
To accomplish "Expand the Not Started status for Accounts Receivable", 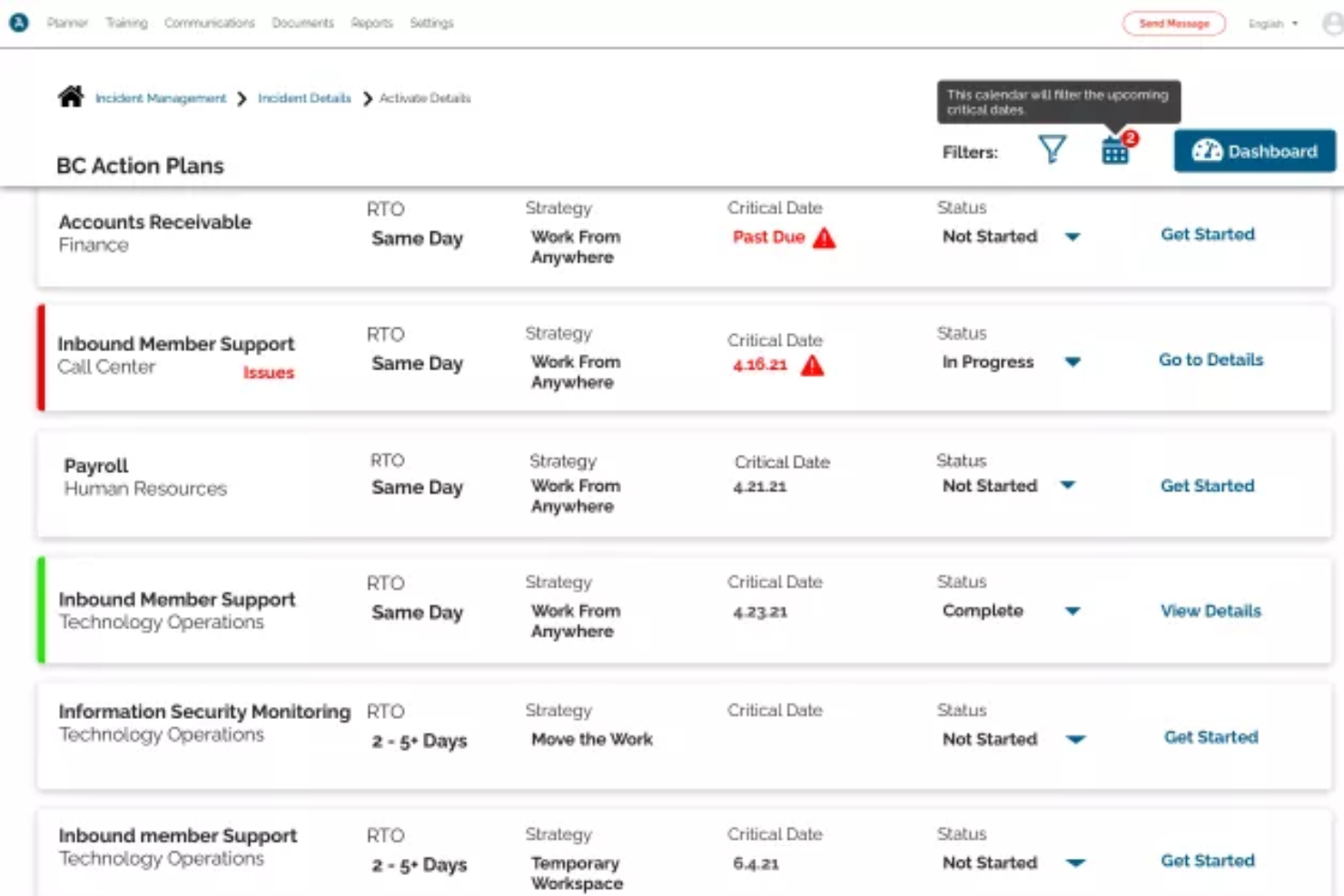I will click(x=1073, y=237).
